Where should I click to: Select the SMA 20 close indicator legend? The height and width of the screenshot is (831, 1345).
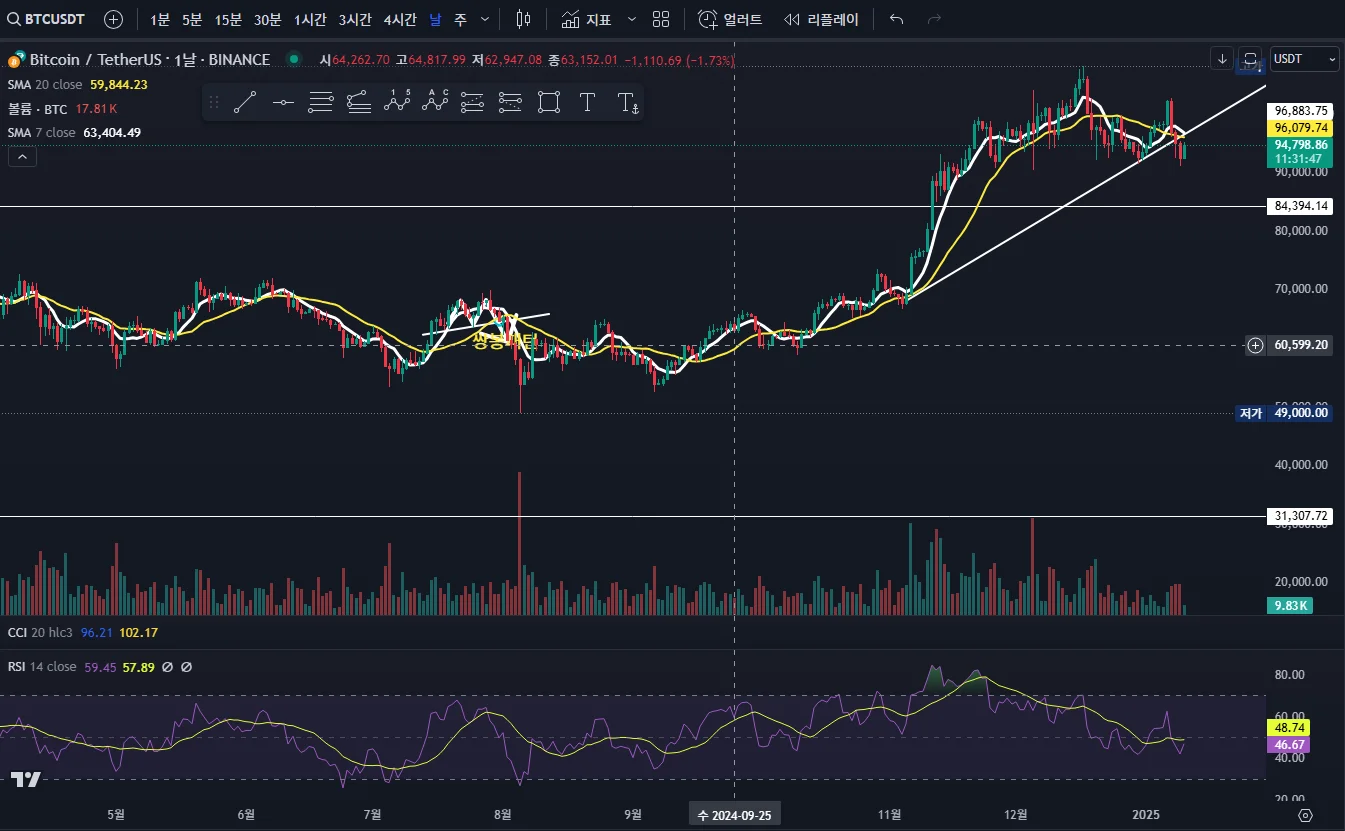pos(77,85)
